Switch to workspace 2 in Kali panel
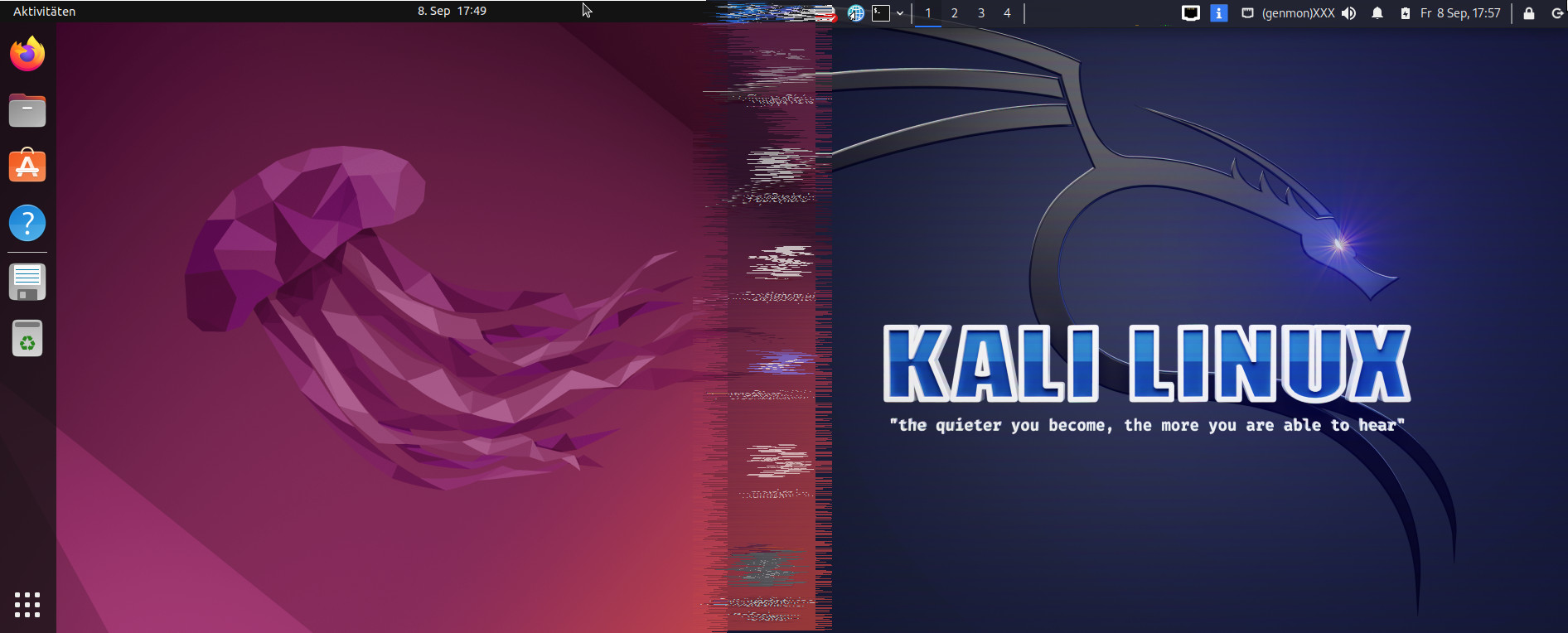Screen dimensions: 1568x633 point(955,13)
